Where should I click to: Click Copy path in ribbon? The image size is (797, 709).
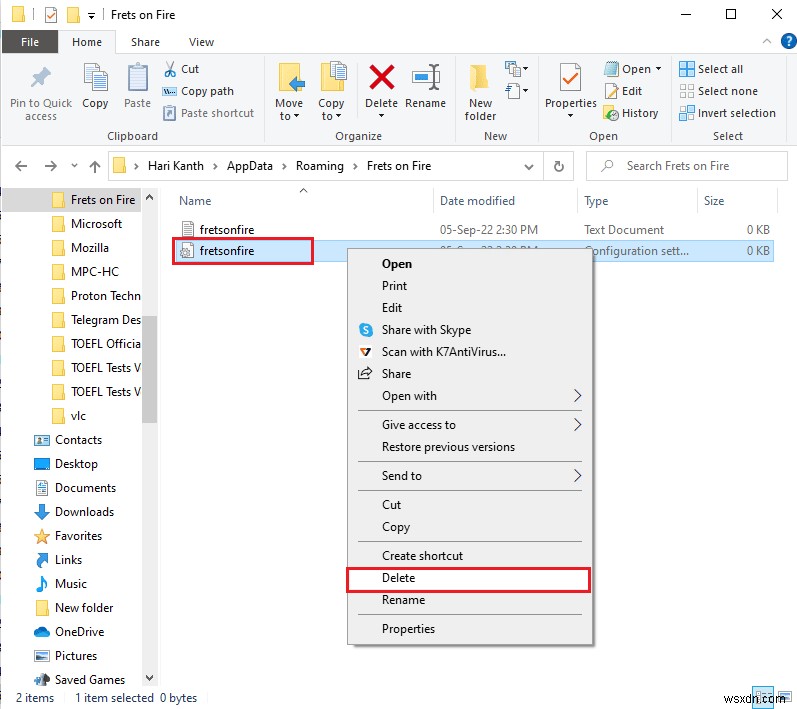click(x=198, y=91)
